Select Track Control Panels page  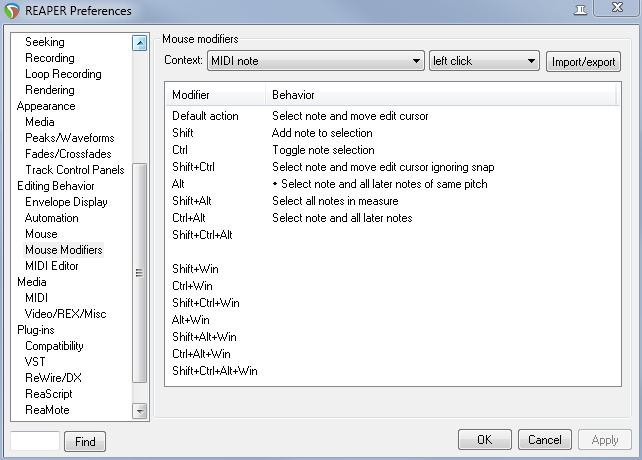(x=74, y=170)
